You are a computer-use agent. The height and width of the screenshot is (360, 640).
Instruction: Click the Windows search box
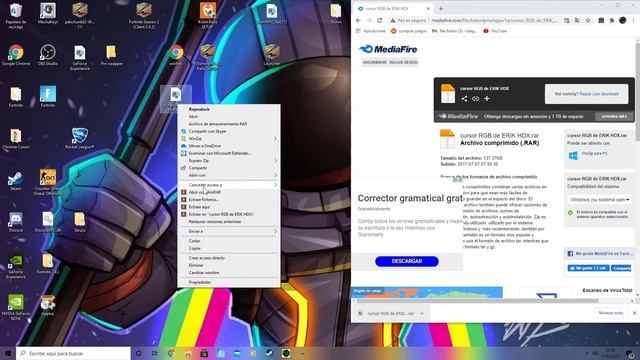click(x=73, y=353)
